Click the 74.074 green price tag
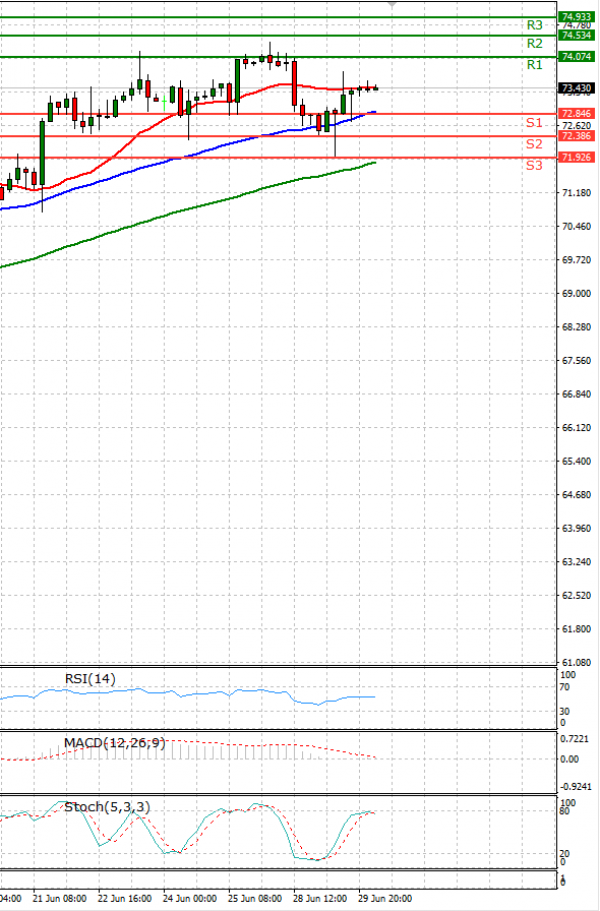Screen dimensions: 600x911 click(576, 56)
